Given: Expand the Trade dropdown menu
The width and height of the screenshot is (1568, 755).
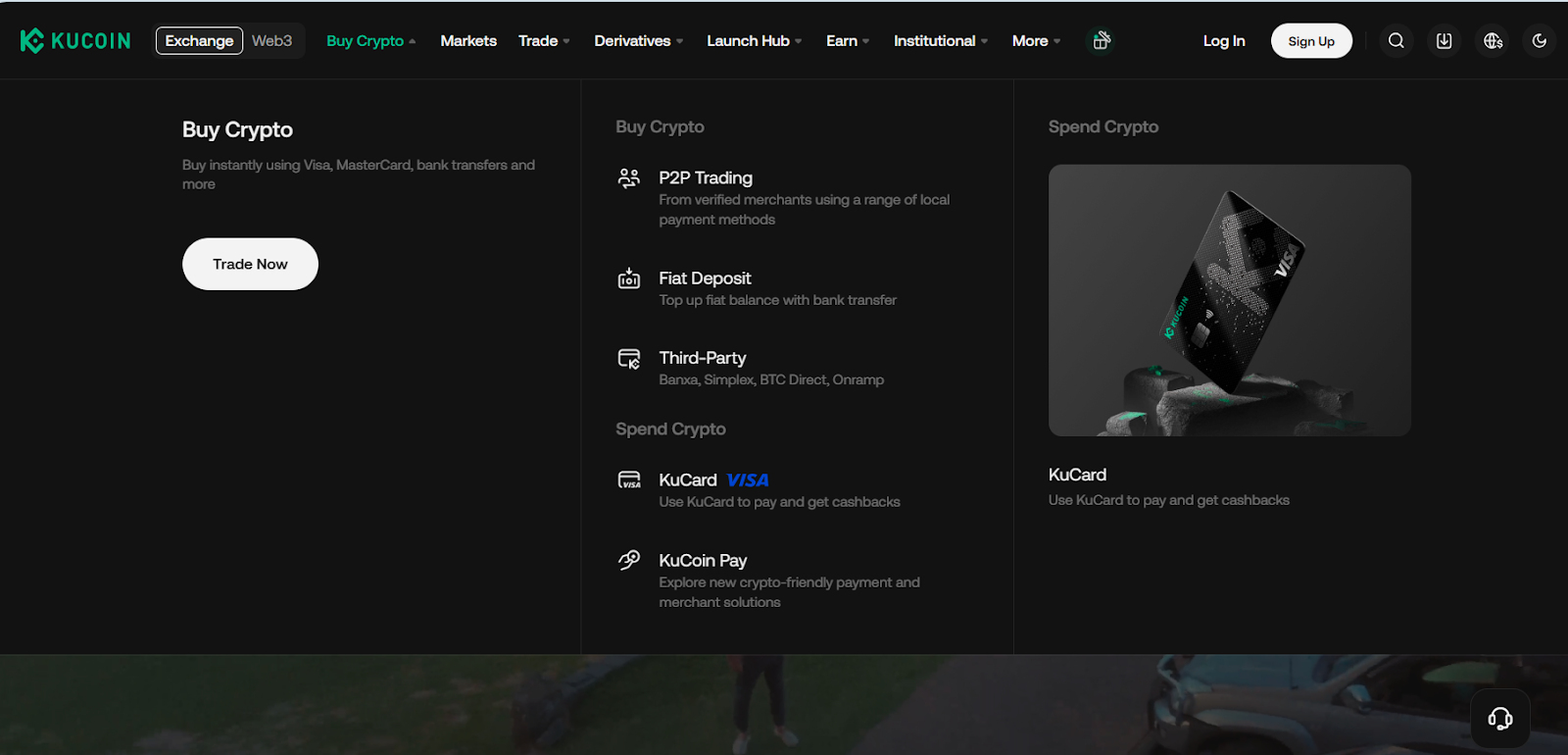Looking at the screenshot, I should tap(544, 40).
